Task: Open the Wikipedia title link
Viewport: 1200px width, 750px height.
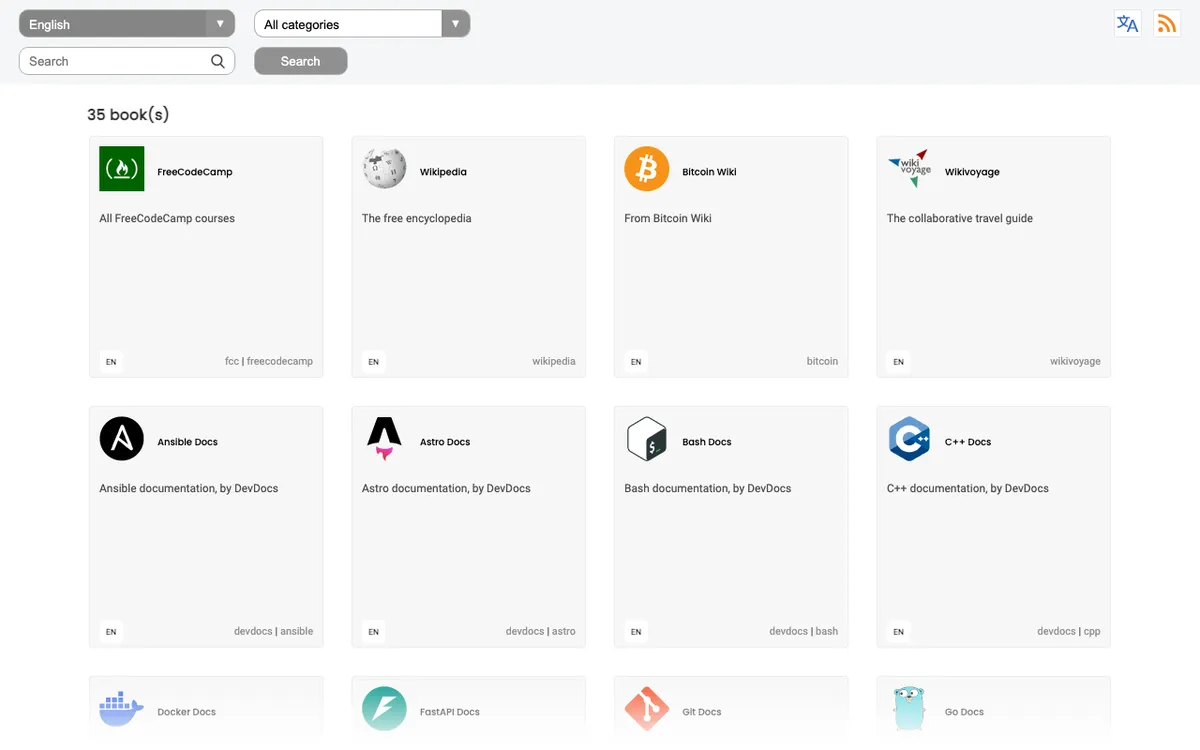Action: pyautogui.click(x=443, y=172)
